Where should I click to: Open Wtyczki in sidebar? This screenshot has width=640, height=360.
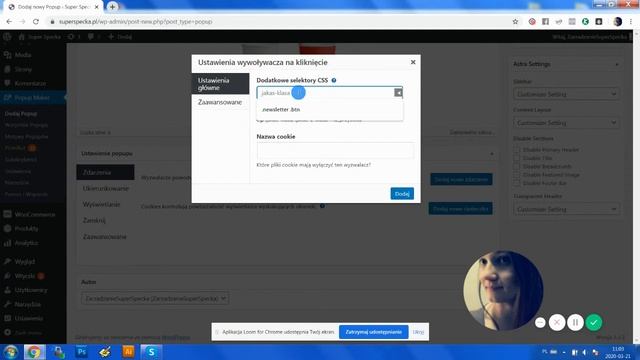[x=24, y=276]
